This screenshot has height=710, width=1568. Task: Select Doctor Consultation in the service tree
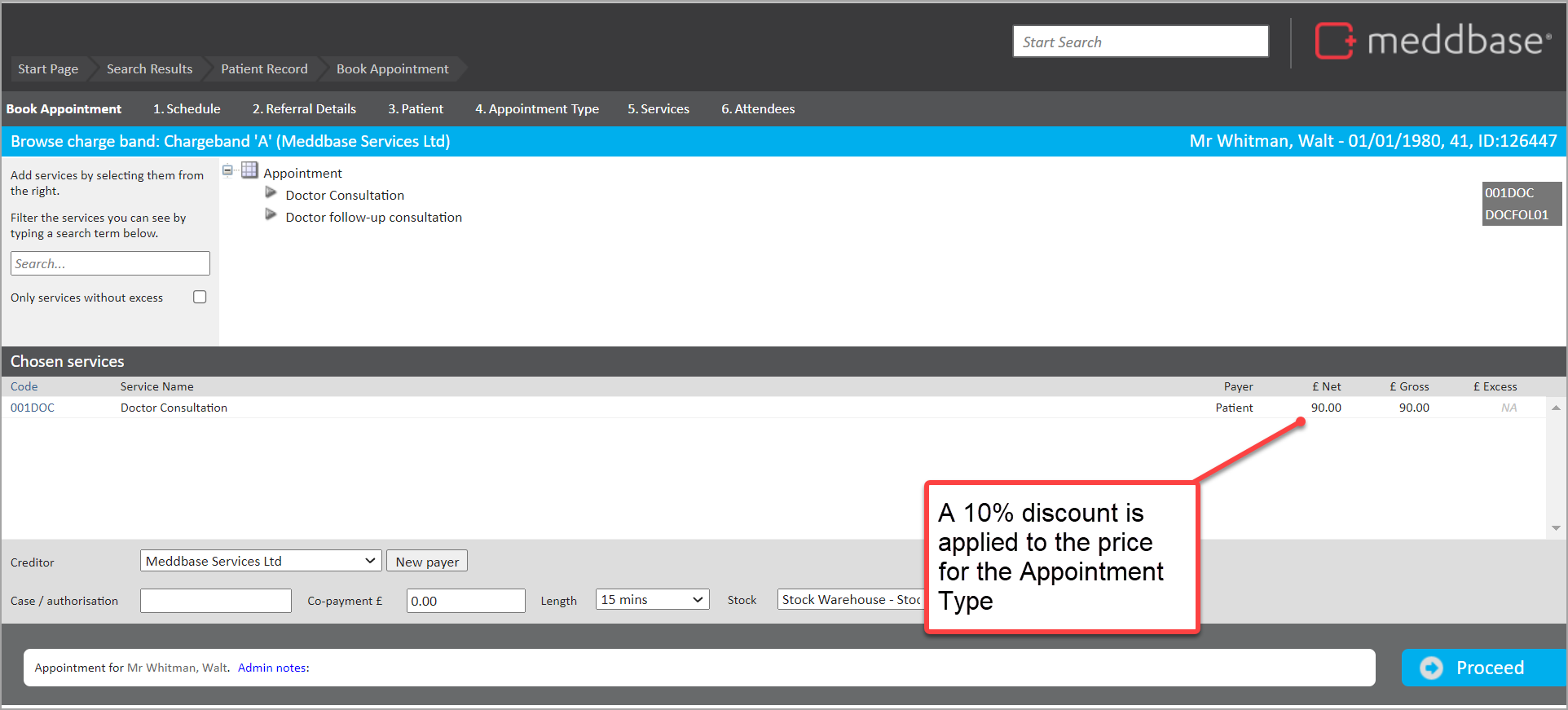coord(345,196)
